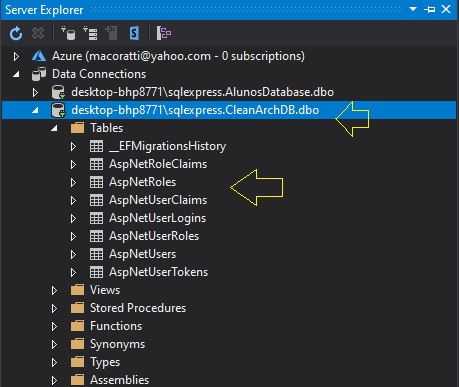The image size is (459, 387).
Task: Collapse the Tables folder
Action: click(54, 128)
